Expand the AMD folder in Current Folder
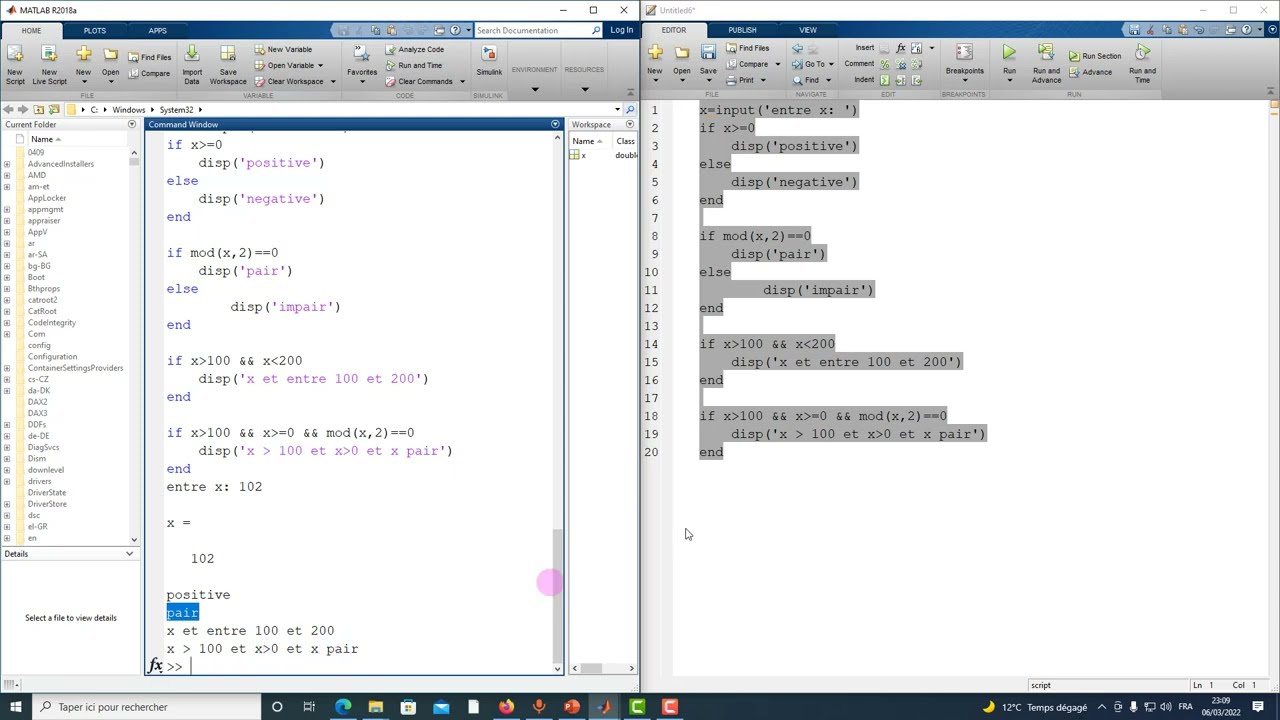Screen dimensions: 1280x720 tap(7, 175)
